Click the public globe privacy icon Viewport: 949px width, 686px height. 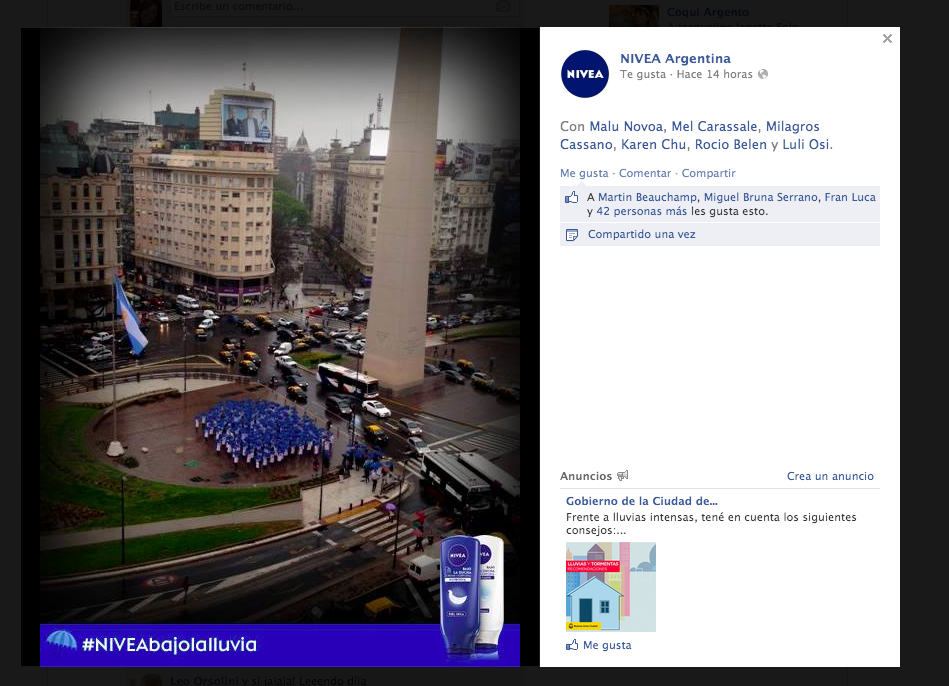(x=763, y=74)
